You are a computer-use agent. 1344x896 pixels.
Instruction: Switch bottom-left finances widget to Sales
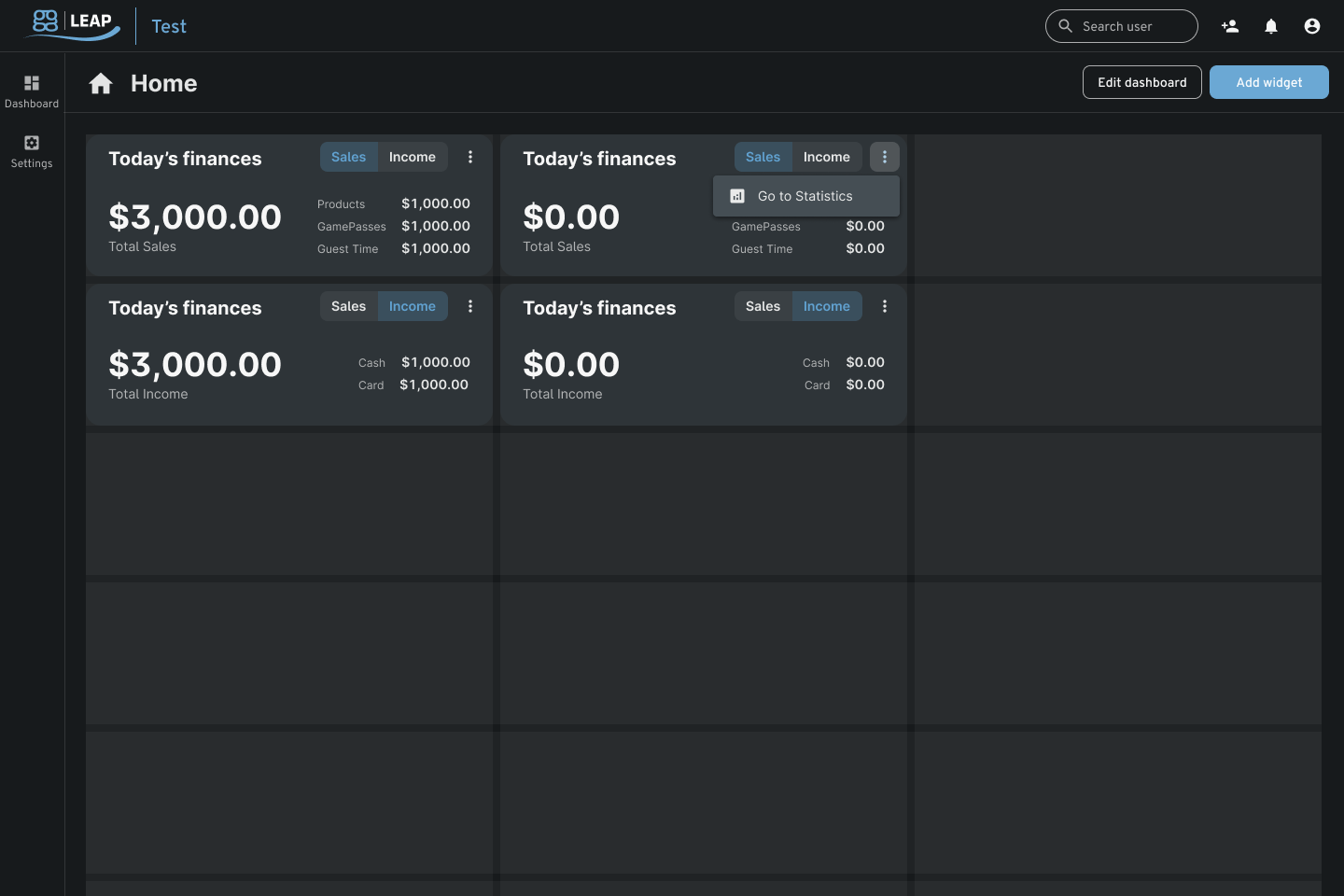(x=348, y=306)
